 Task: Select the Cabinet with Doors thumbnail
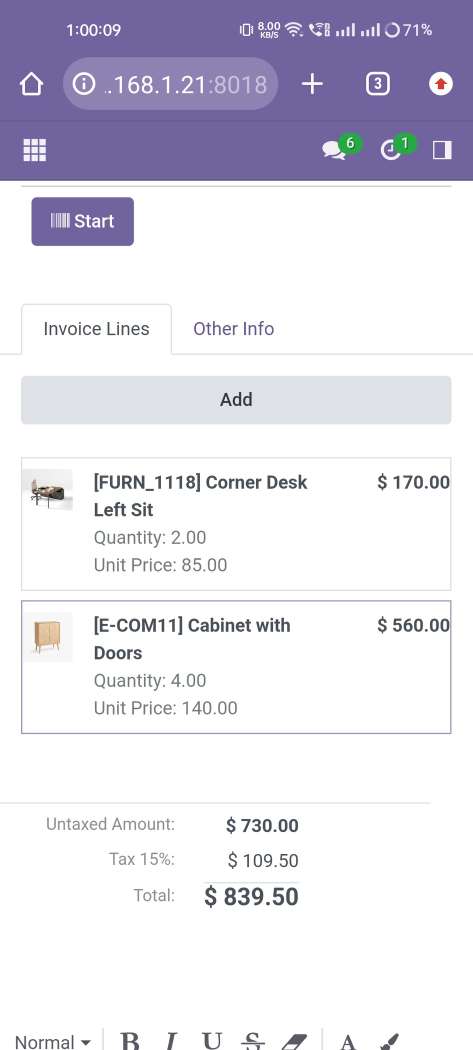tap(48, 637)
